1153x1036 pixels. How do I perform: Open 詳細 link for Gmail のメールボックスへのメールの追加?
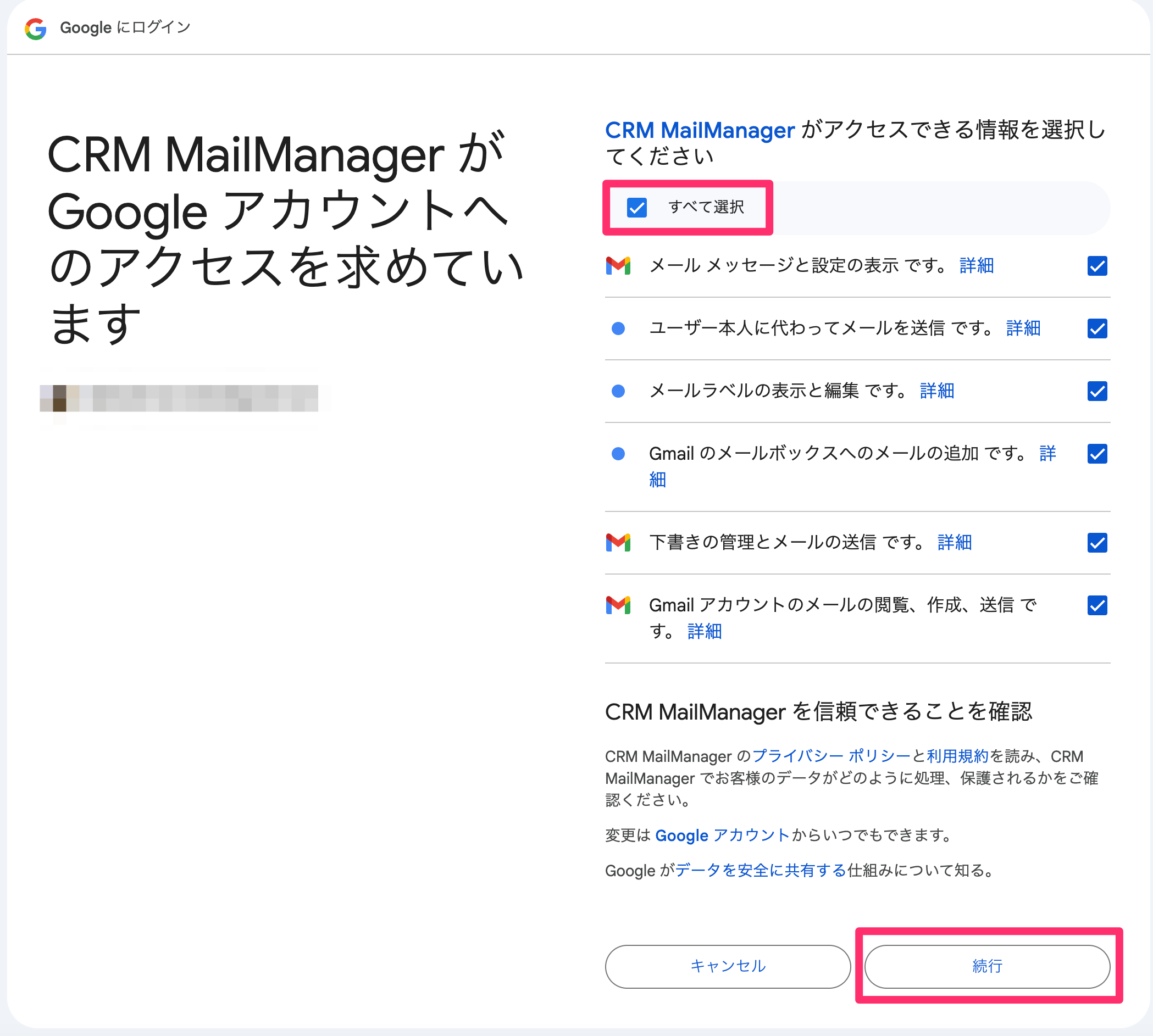click(1047, 454)
